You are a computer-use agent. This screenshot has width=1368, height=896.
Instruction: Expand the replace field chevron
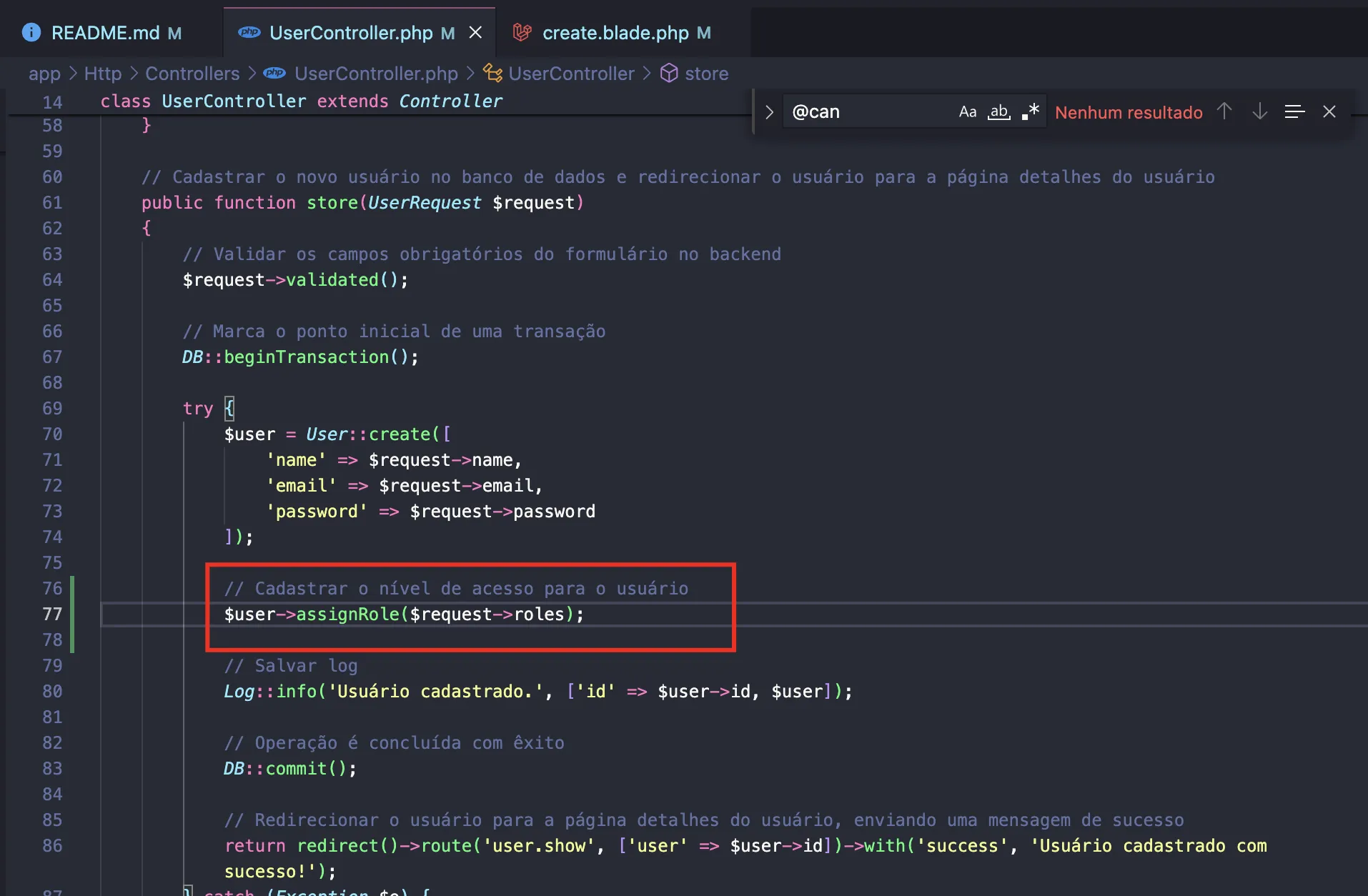coord(769,112)
